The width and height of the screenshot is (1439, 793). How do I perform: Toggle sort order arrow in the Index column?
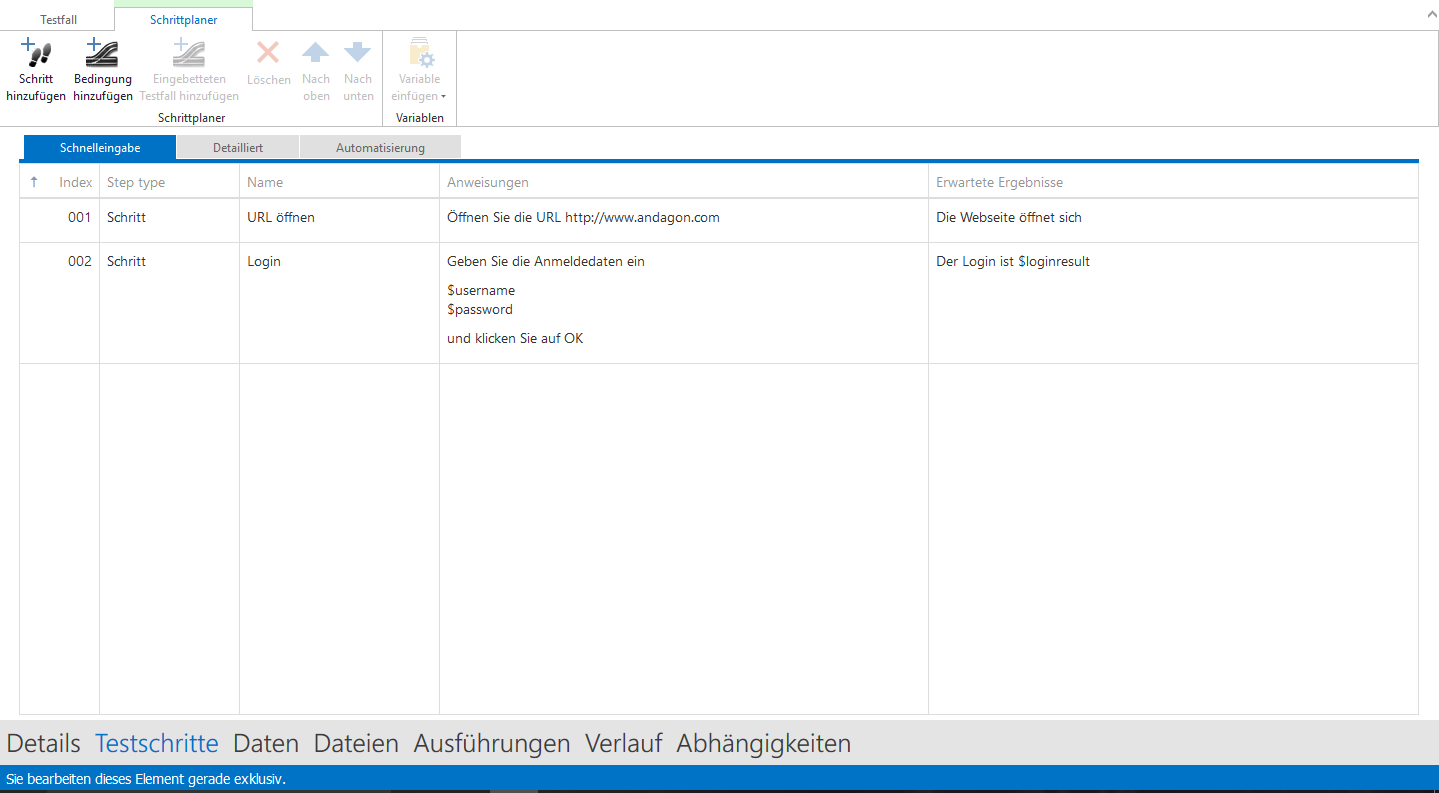click(34, 182)
